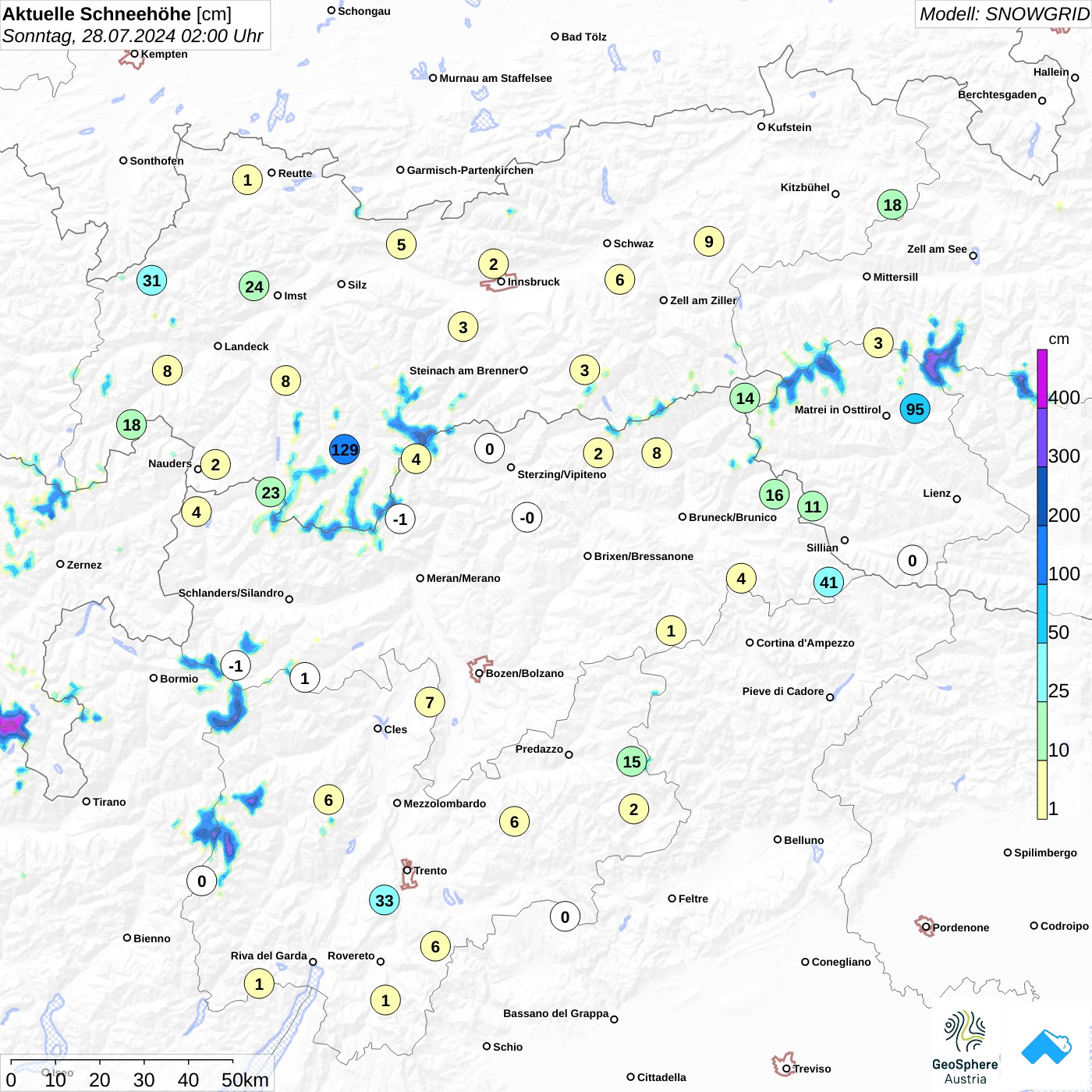This screenshot has width=1092, height=1092.
Task: Click the Cortina d'Ampezzo town marker
Action: [750, 643]
